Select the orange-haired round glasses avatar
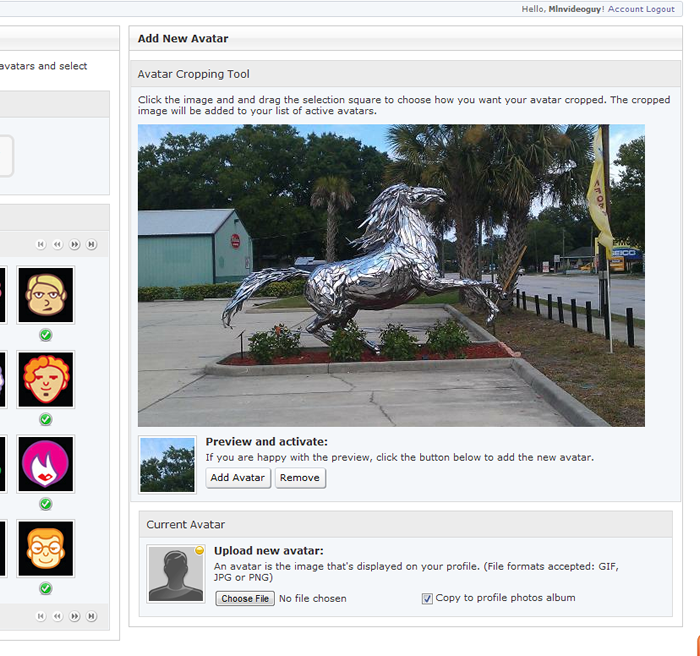 click(46, 548)
